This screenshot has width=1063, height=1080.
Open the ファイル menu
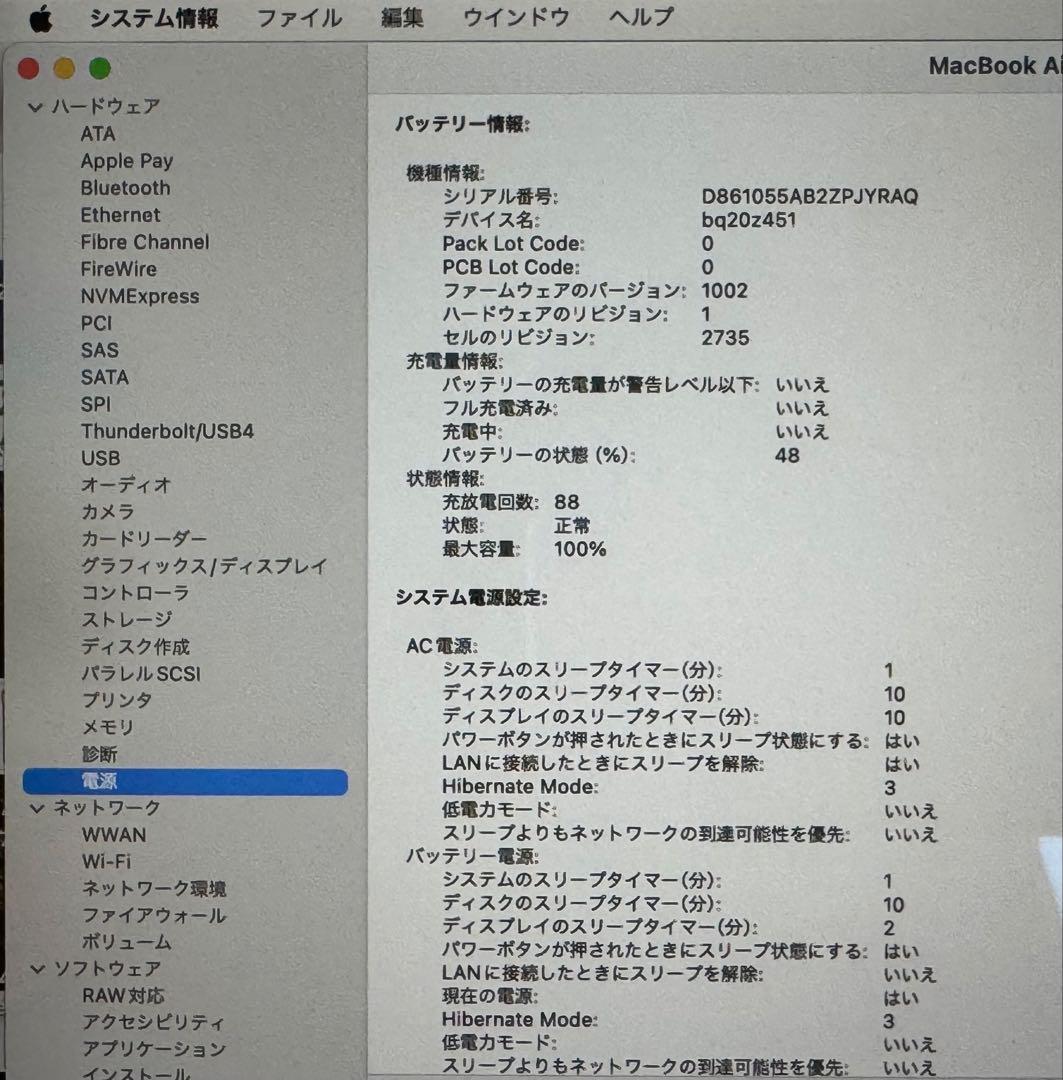(x=299, y=18)
